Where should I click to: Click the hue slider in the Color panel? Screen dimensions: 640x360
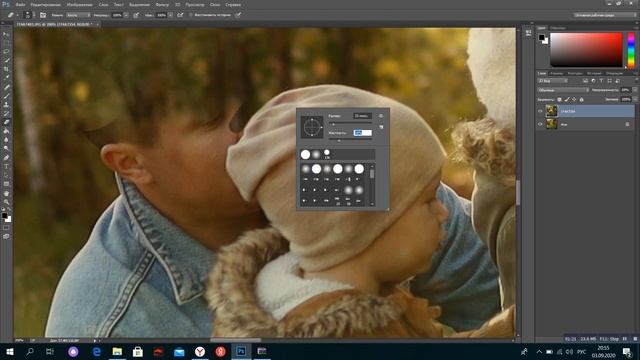[631, 50]
